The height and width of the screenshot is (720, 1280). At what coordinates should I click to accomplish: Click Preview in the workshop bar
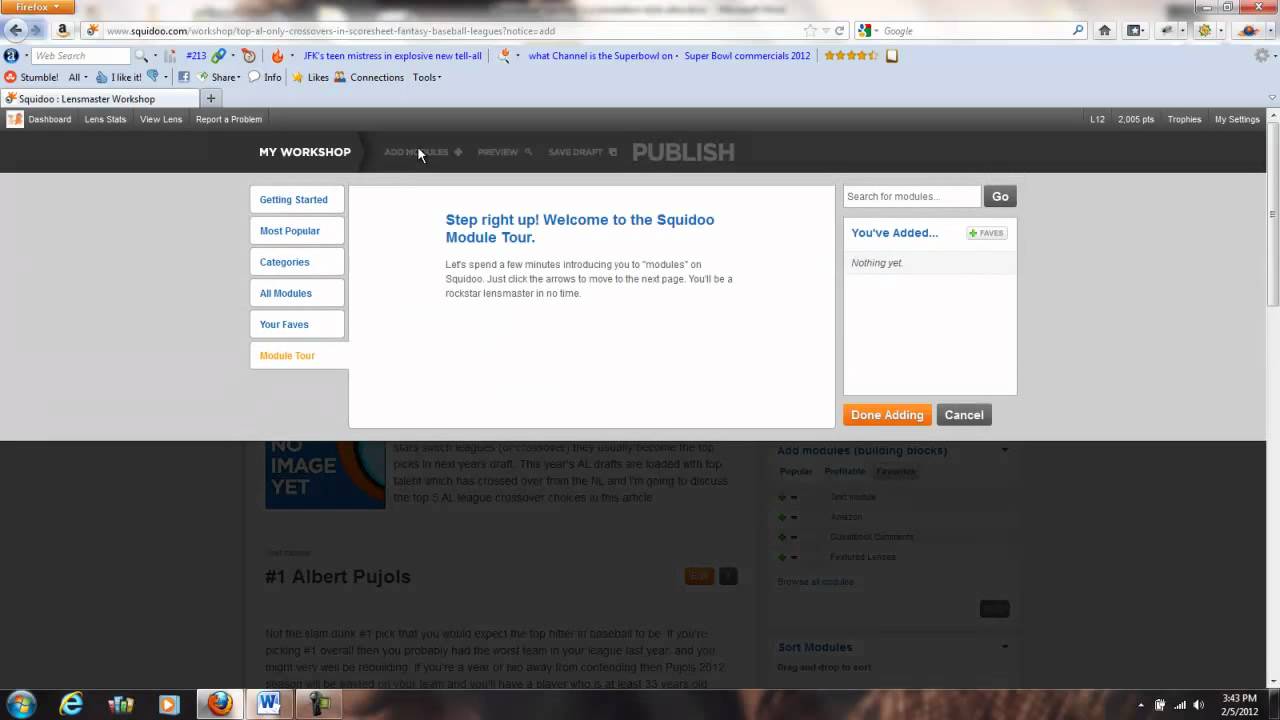coord(503,152)
